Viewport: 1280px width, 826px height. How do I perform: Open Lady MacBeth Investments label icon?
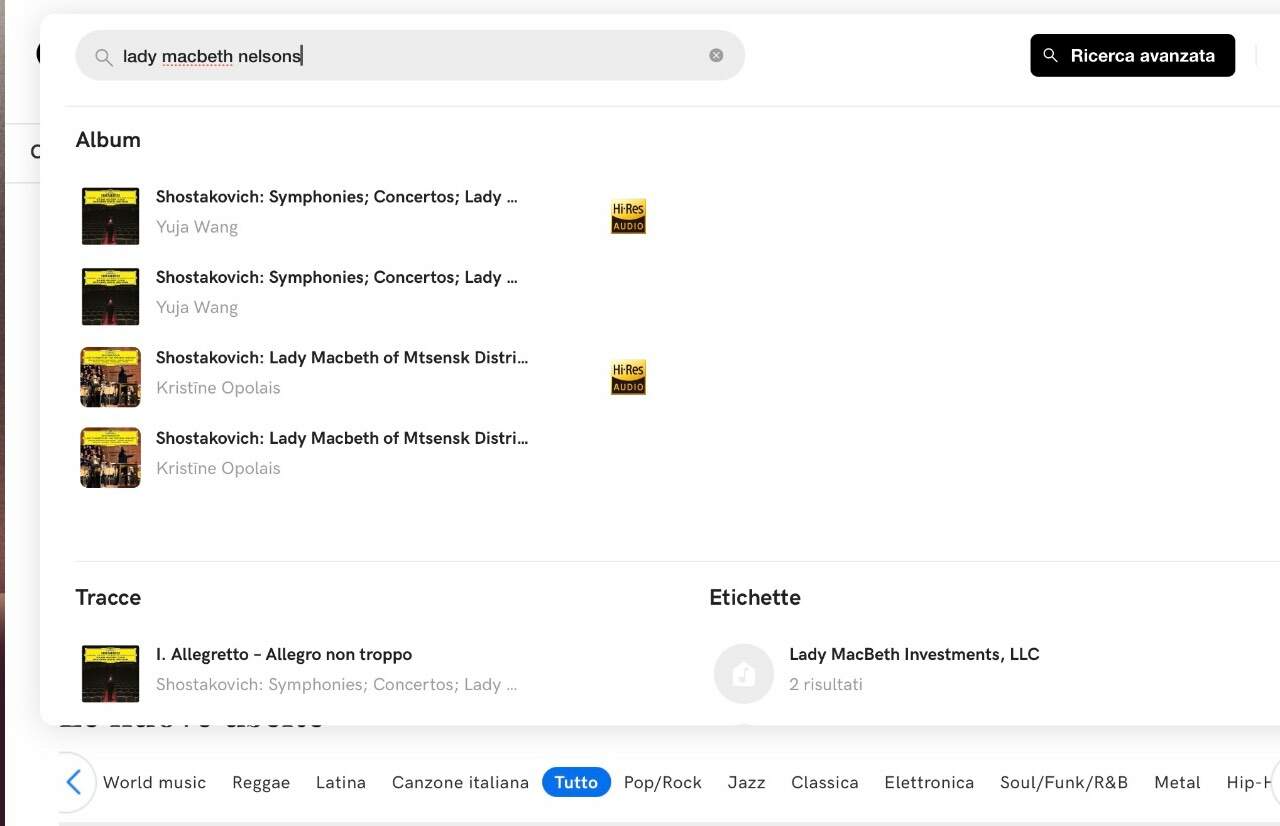point(743,673)
